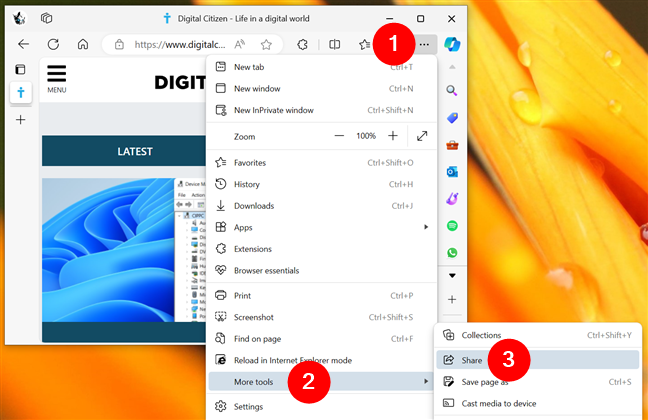Open Downloads menu item
Screen dimensions: 648x420
pos(321,205)
